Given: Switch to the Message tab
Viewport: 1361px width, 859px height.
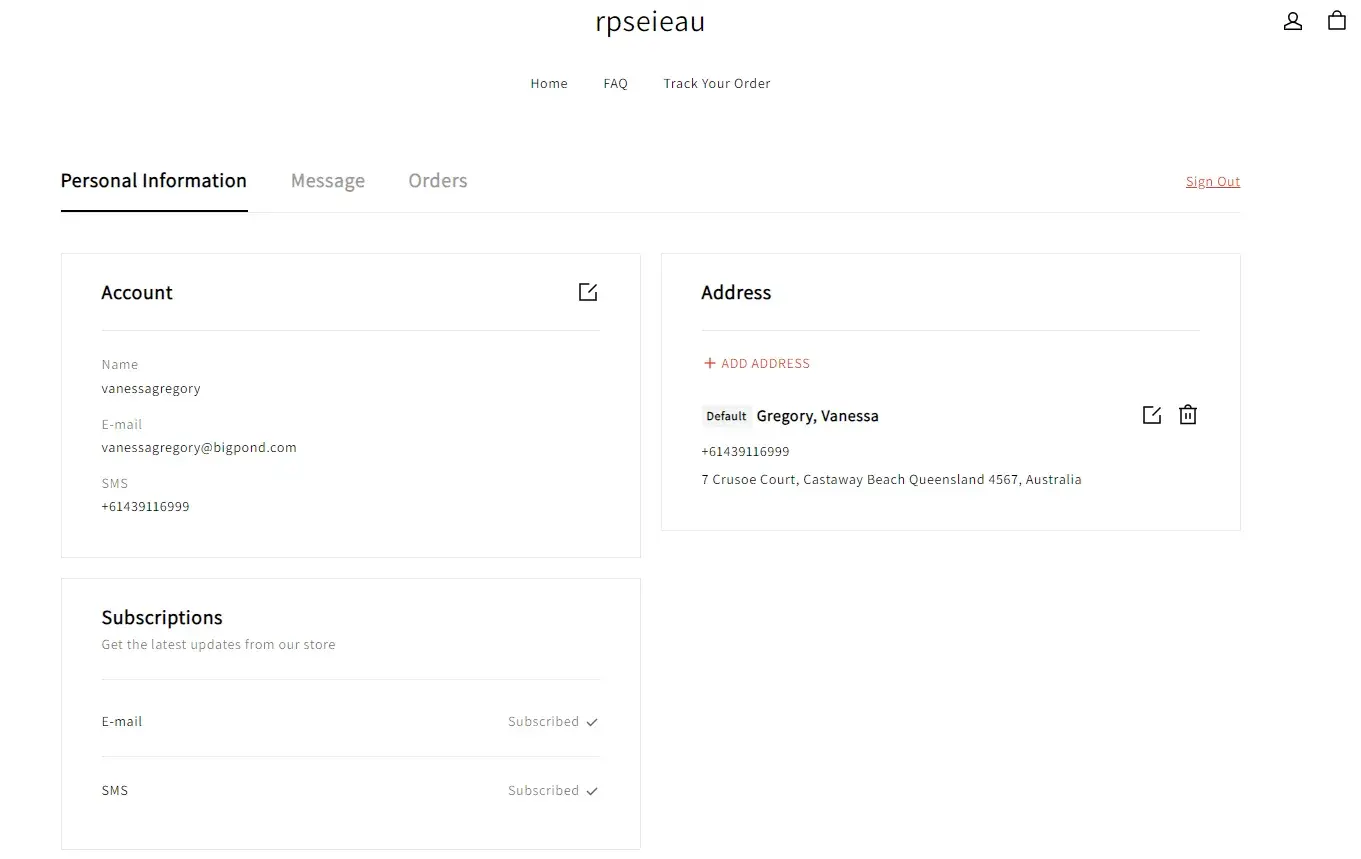Looking at the screenshot, I should click(x=327, y=181).
